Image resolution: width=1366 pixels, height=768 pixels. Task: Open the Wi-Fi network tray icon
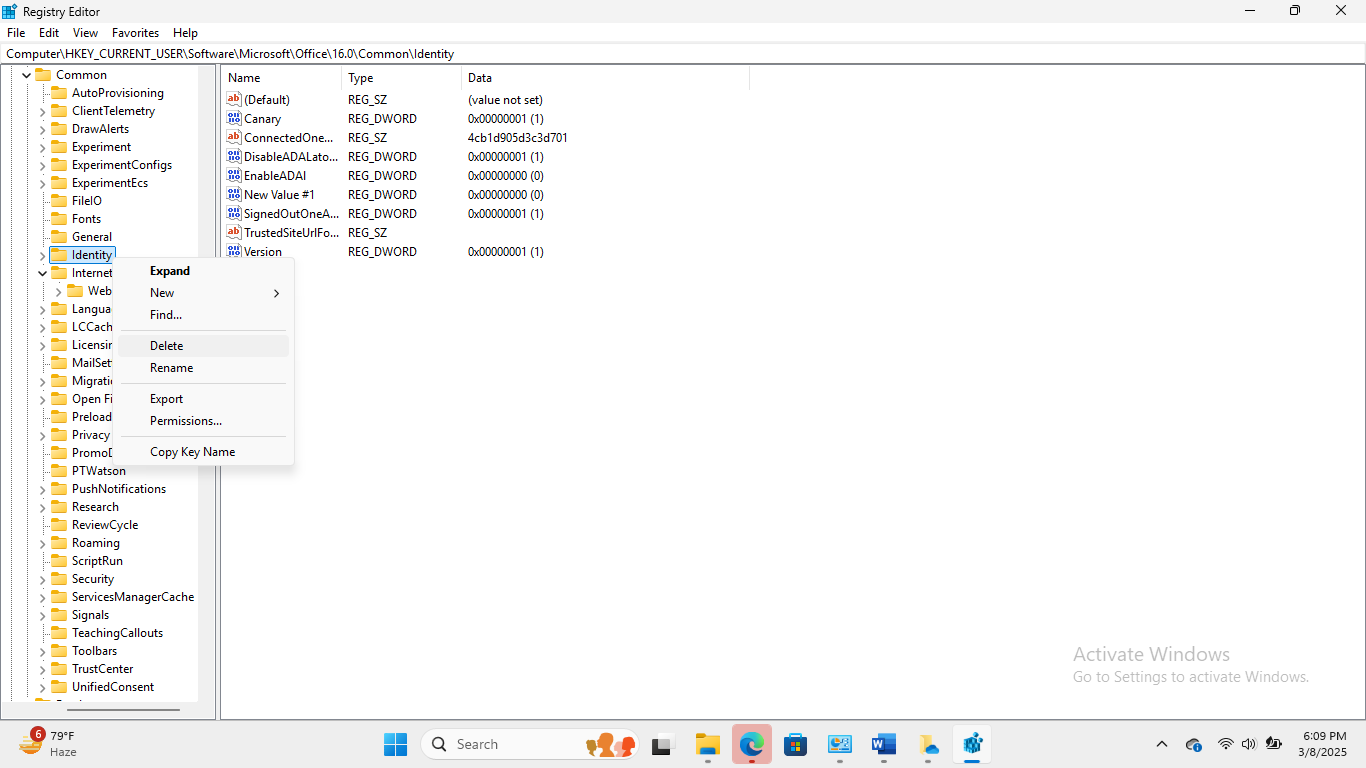click(1225, 744)
